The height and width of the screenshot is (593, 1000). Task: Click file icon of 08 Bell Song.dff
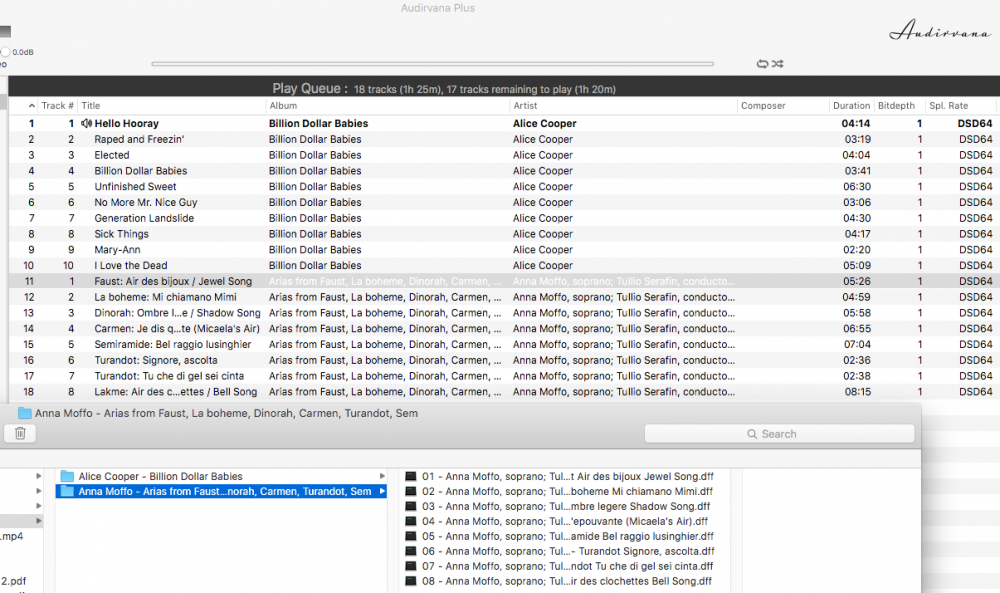point(410,581)
